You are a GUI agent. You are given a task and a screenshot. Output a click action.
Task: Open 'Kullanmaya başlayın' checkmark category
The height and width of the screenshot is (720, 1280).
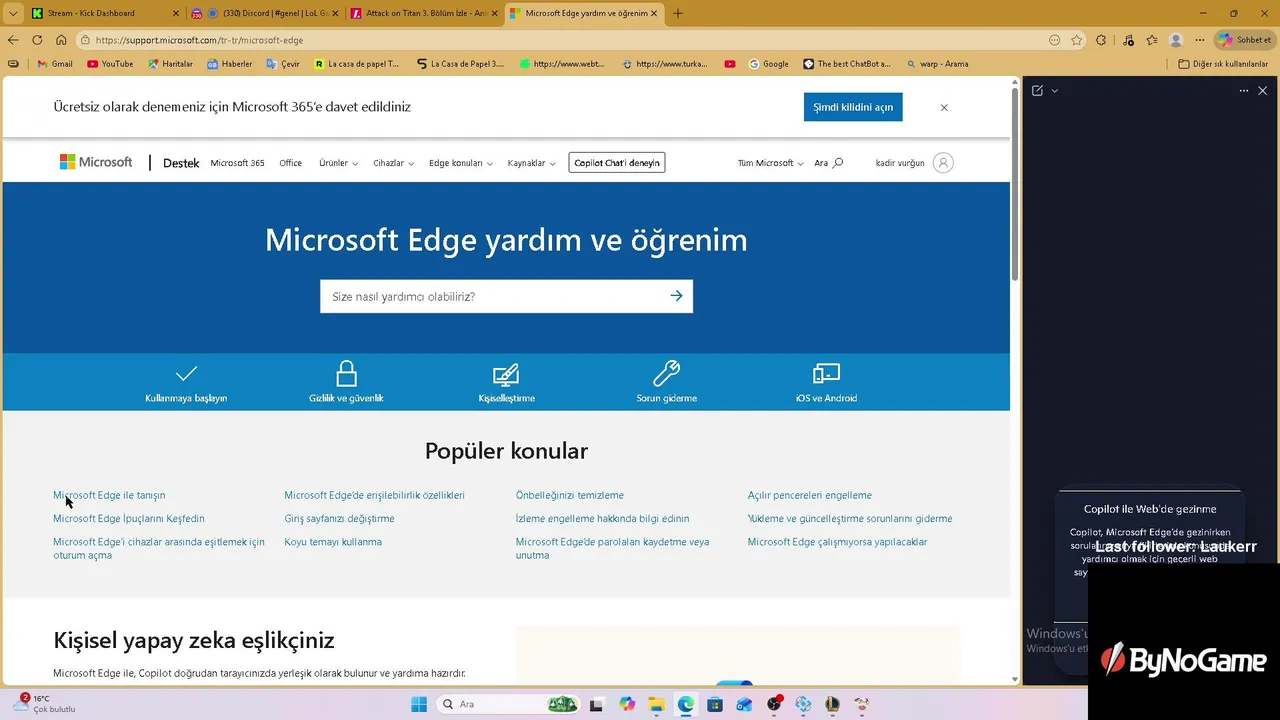(x=186, y=383)
